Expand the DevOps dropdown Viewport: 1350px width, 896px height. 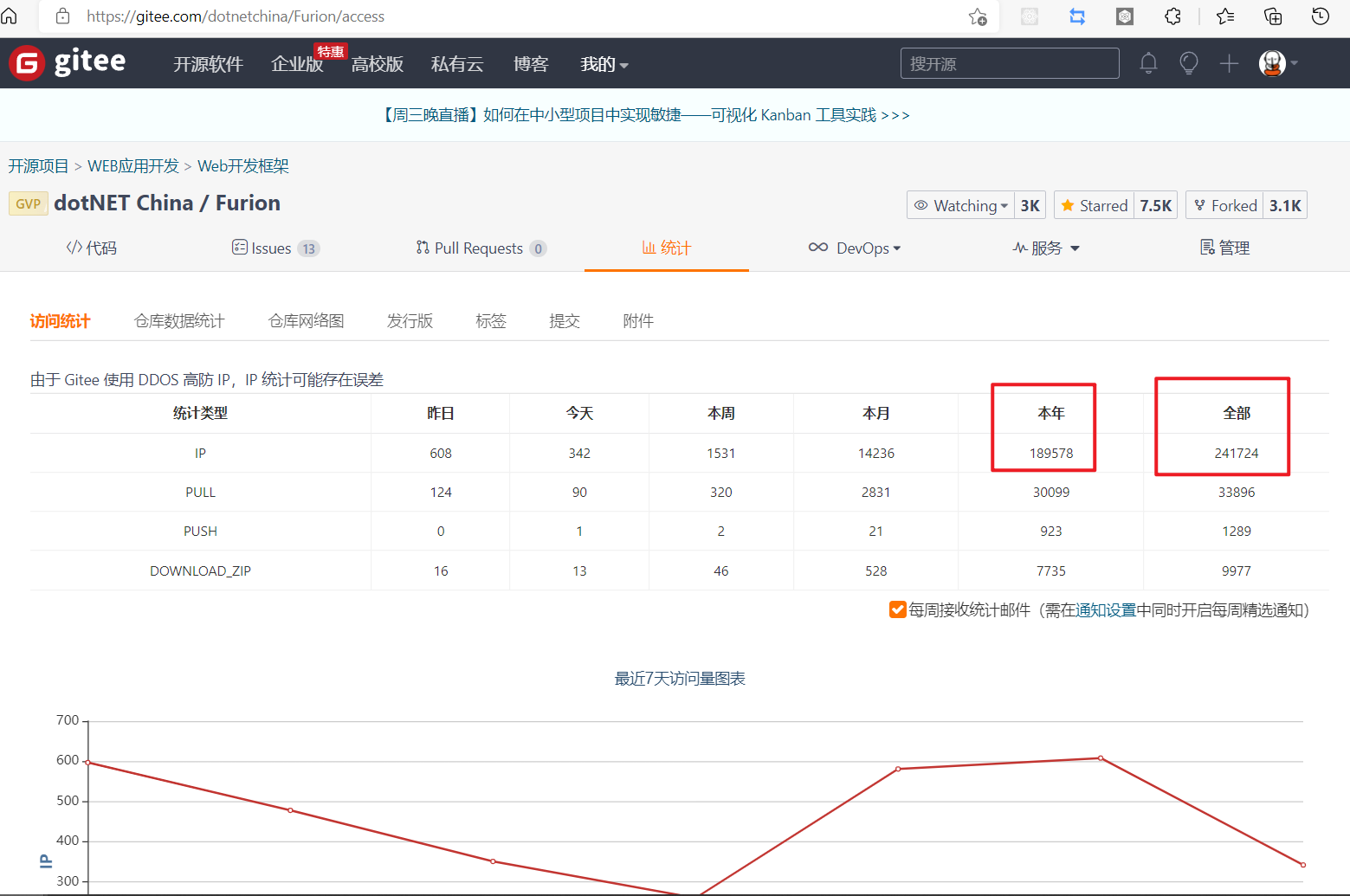click(855, 248)
